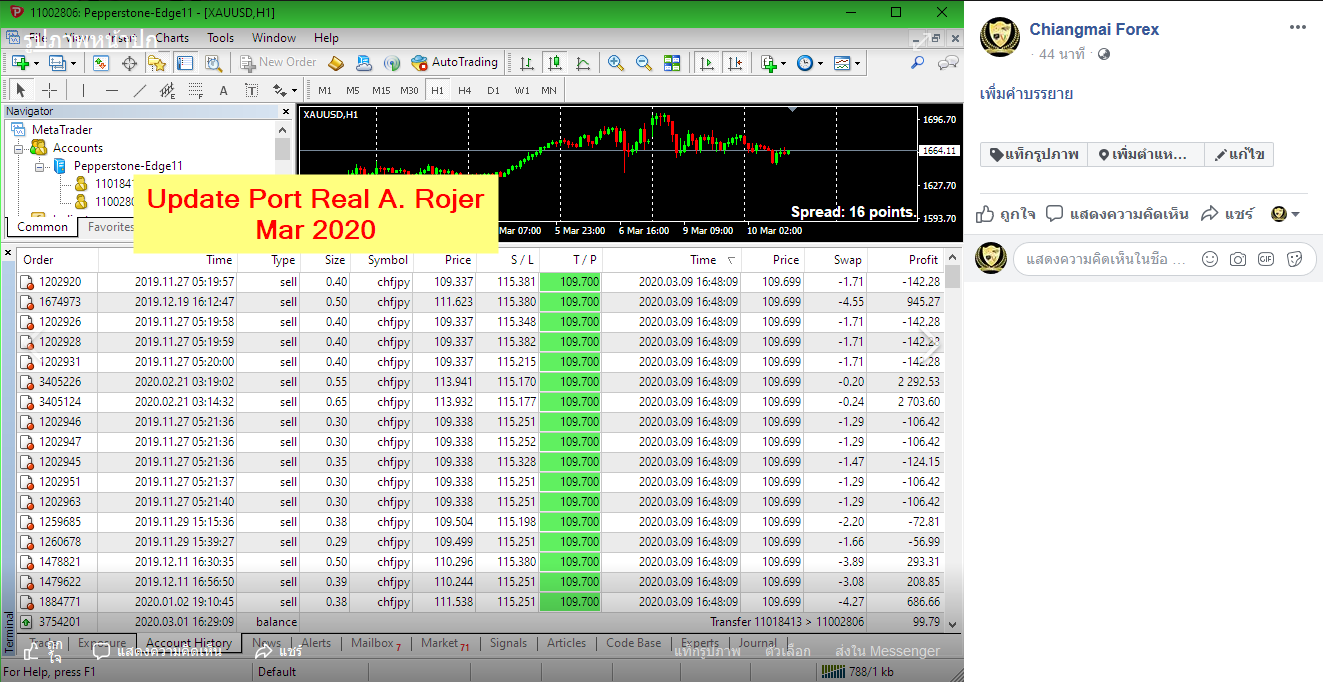Click the edit button with pencil
This screenshot has width=1323, height=682.
[1240, 154]
